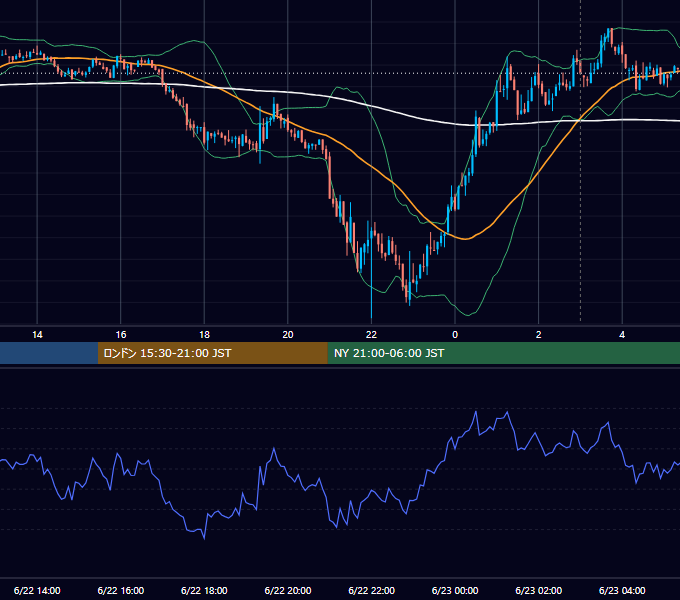Click the 14 hour axis label
Image resolution: width=680 pixels, height=600 pixels.
pyautogui.click(x=37, y=335)
